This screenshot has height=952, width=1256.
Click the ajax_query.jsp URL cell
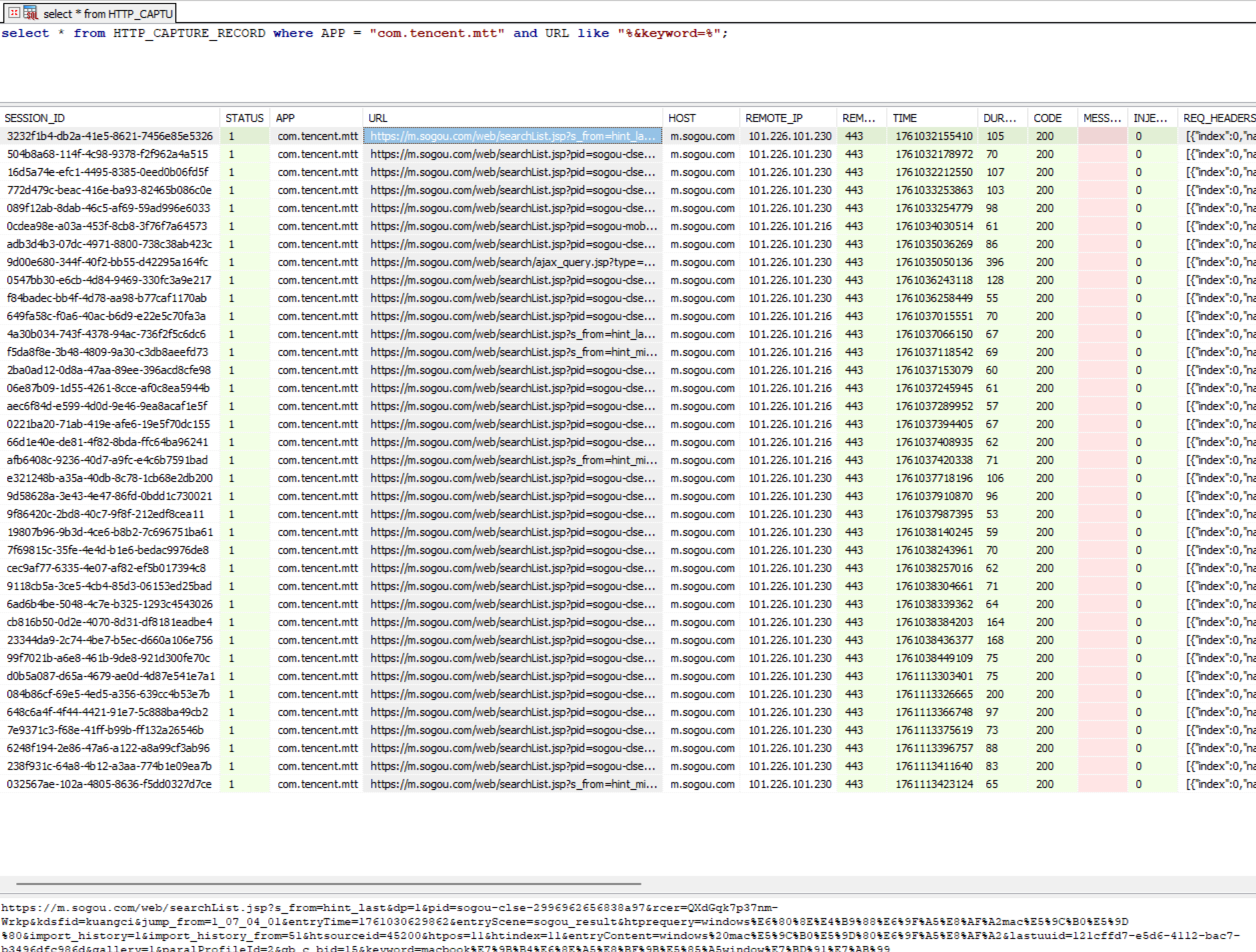pyautogui.click(x=512, y=262)
